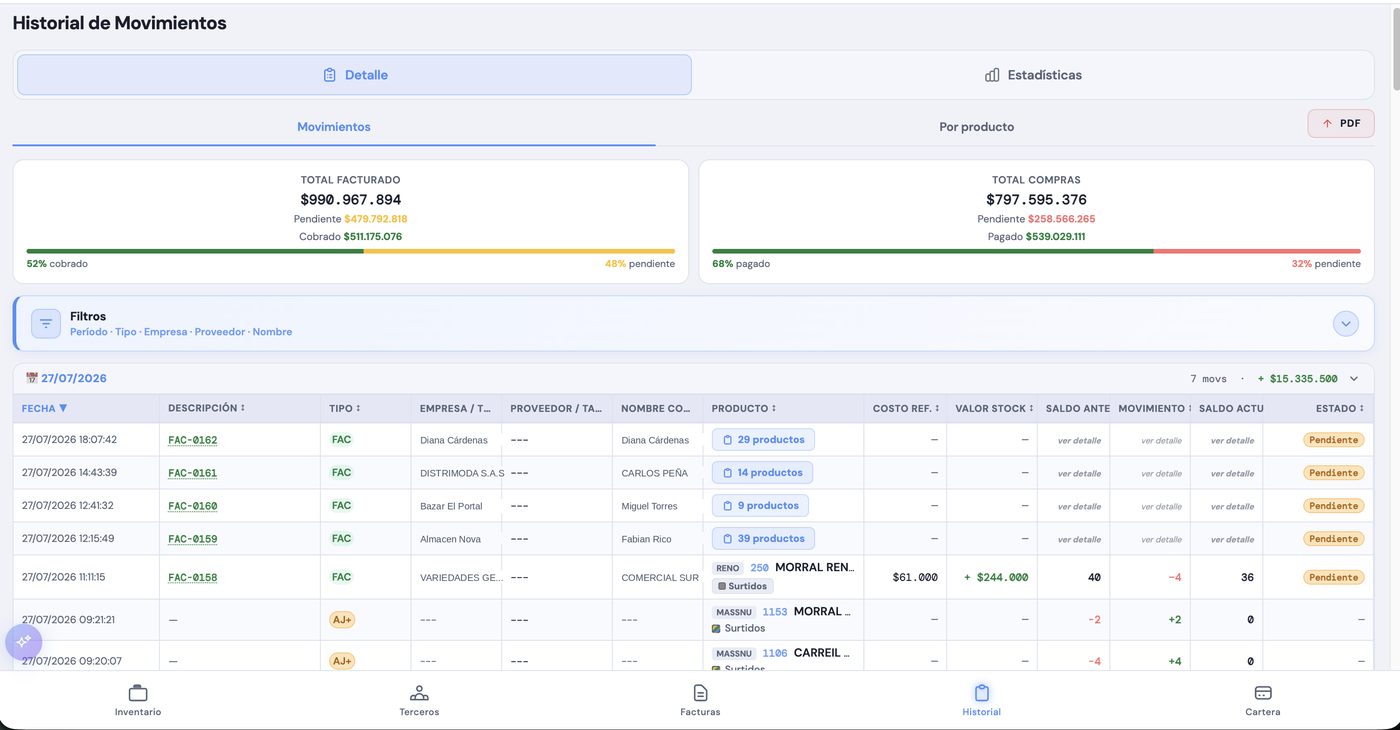Click the COMERCIAL SUR name cell
The height and width of the screenshot is (730, 1400).
pyautogui.click(x=660, y=578)
